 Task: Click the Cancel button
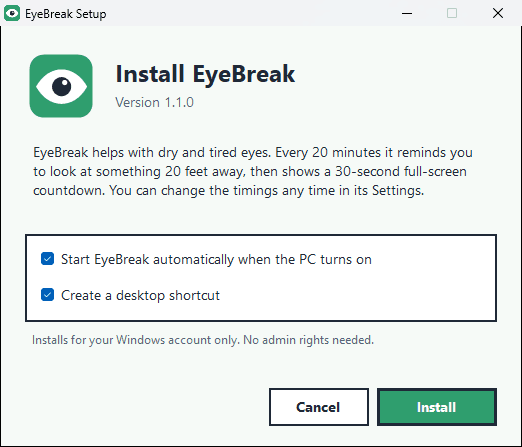(x=319, y=407)
